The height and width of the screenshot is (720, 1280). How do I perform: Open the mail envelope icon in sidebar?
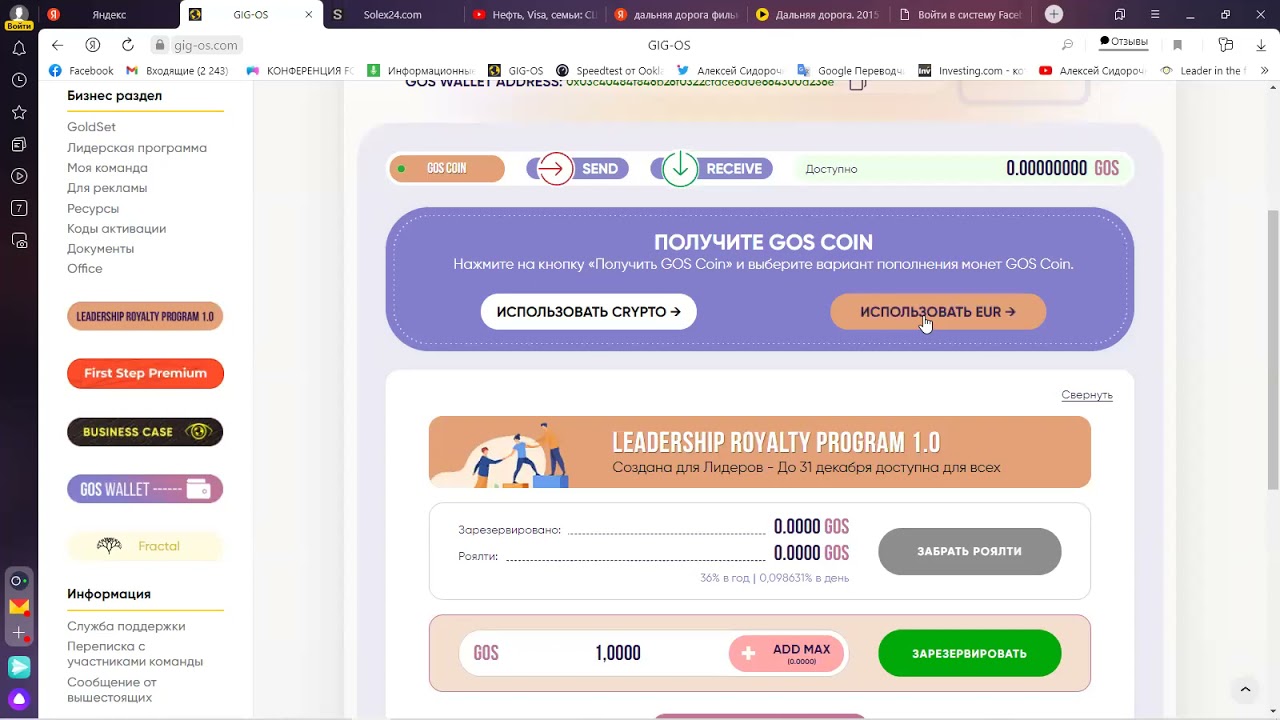(x=19, y=607)
